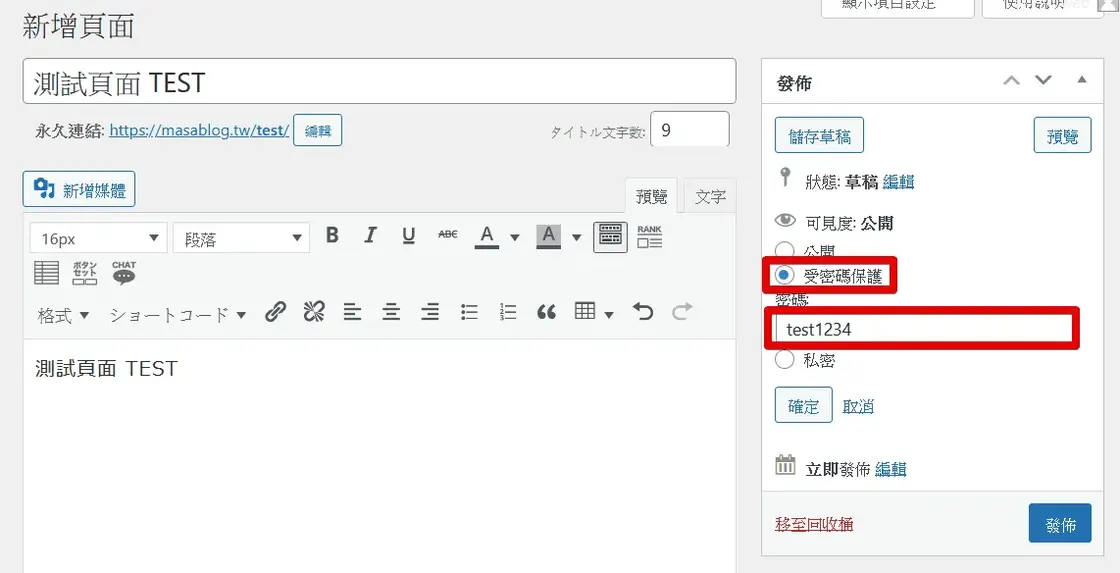Toggle the toolbar keyboard icon button
This screenshot has height=573, width=1120.
click(610, 236)
